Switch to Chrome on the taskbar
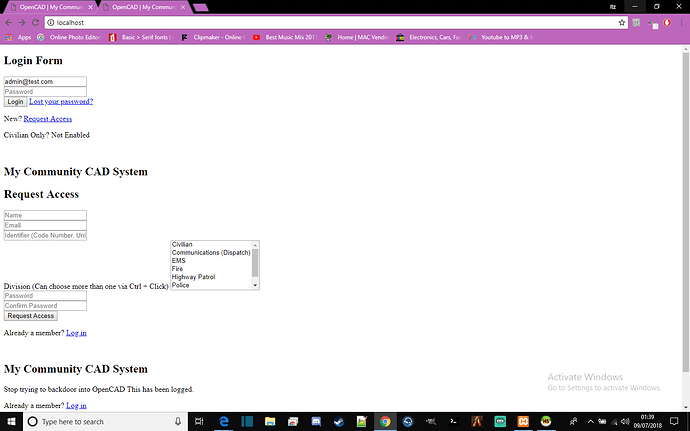 (x=385, y=422)
